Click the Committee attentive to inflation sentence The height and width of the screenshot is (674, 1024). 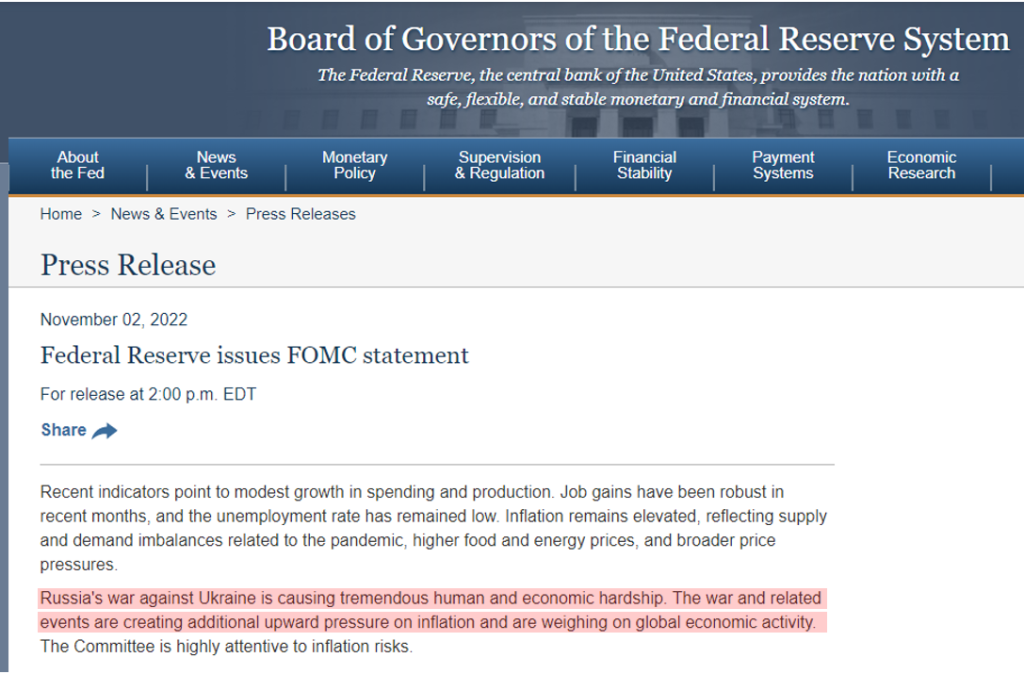click(226, 647)
